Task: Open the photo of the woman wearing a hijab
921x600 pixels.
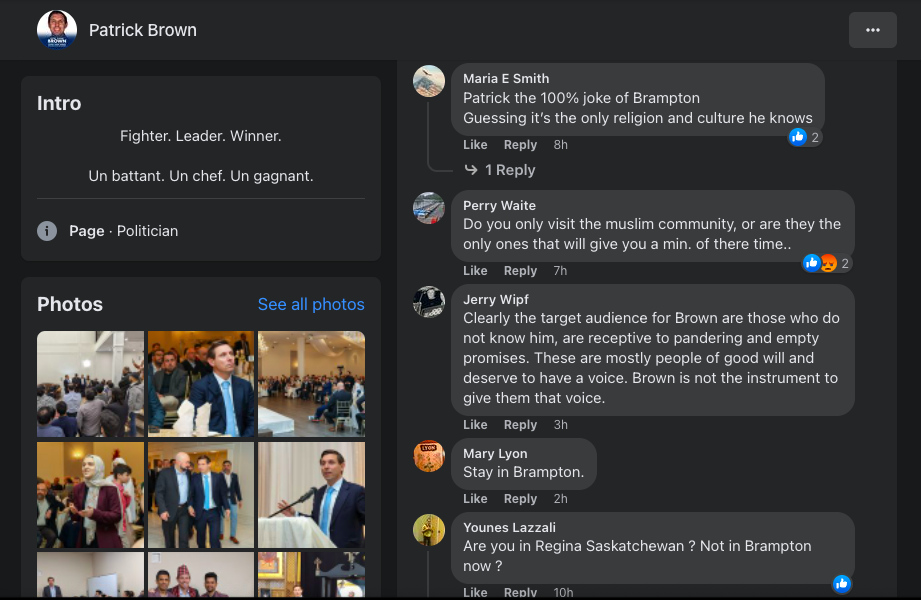Action: pos(90,495)
